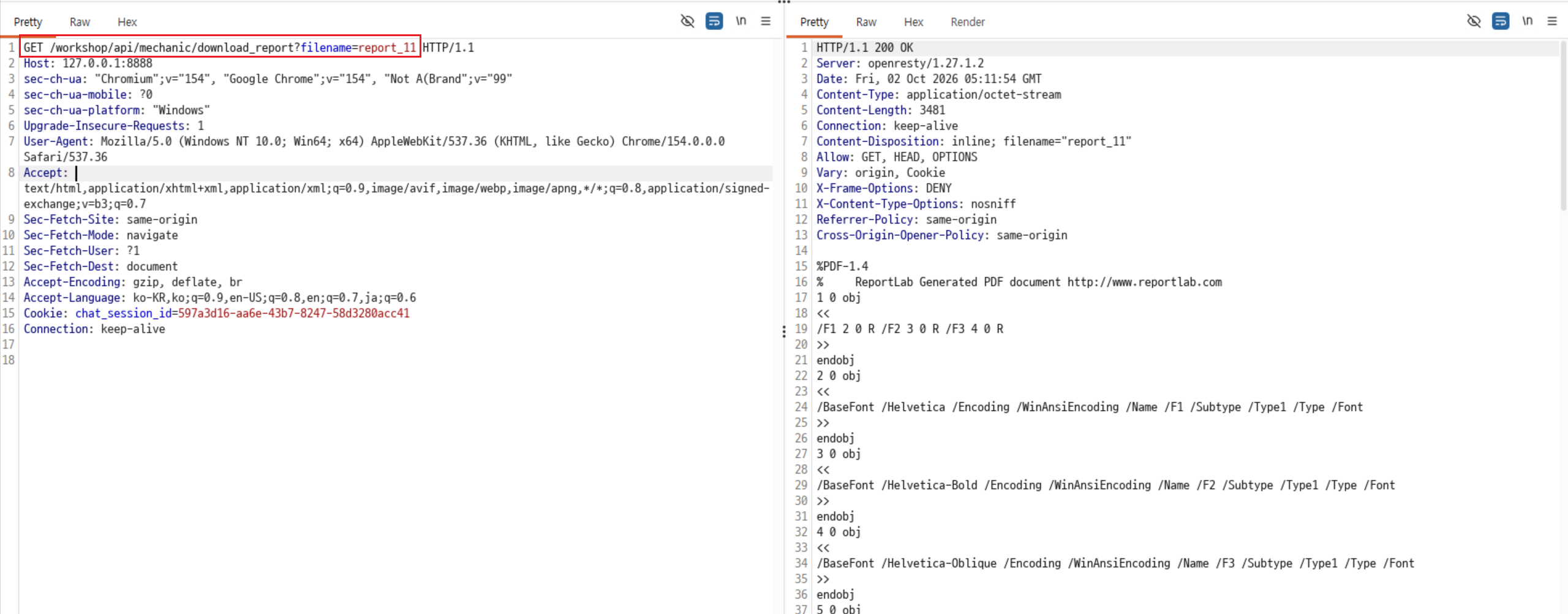Screen dimensions: 1568x614
Task: Click HTTP/1.1 200 OK status line
Action: 864,48
